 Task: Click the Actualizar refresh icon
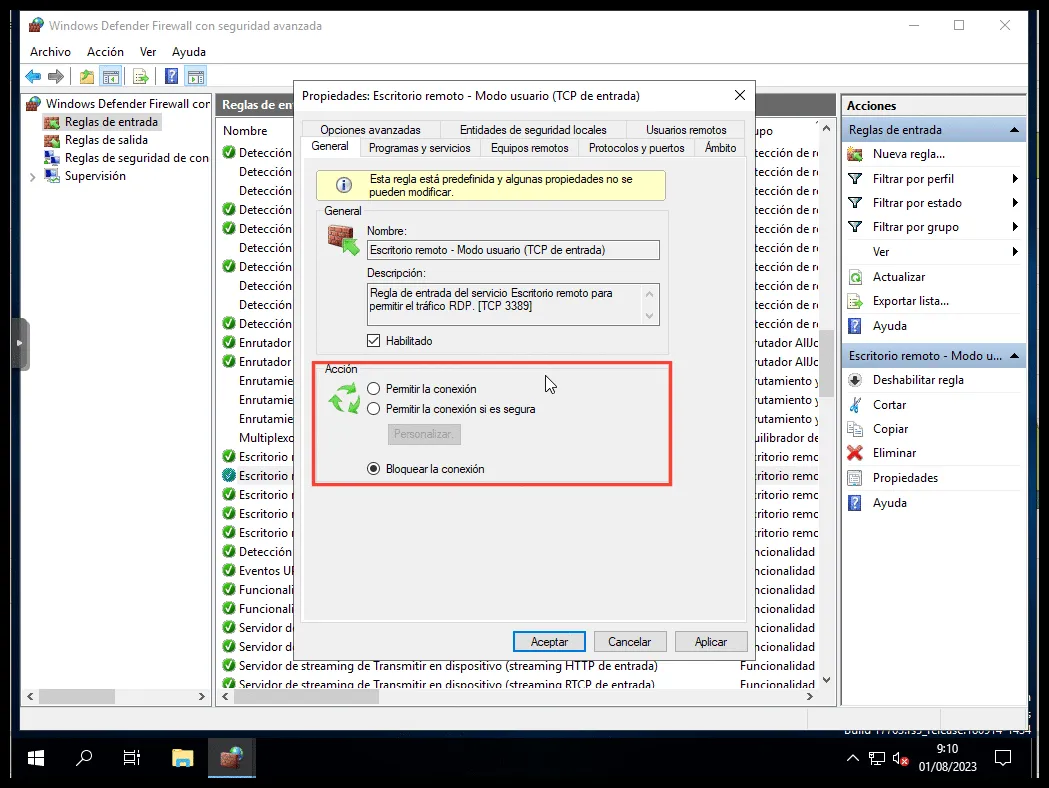click(855, 277)
